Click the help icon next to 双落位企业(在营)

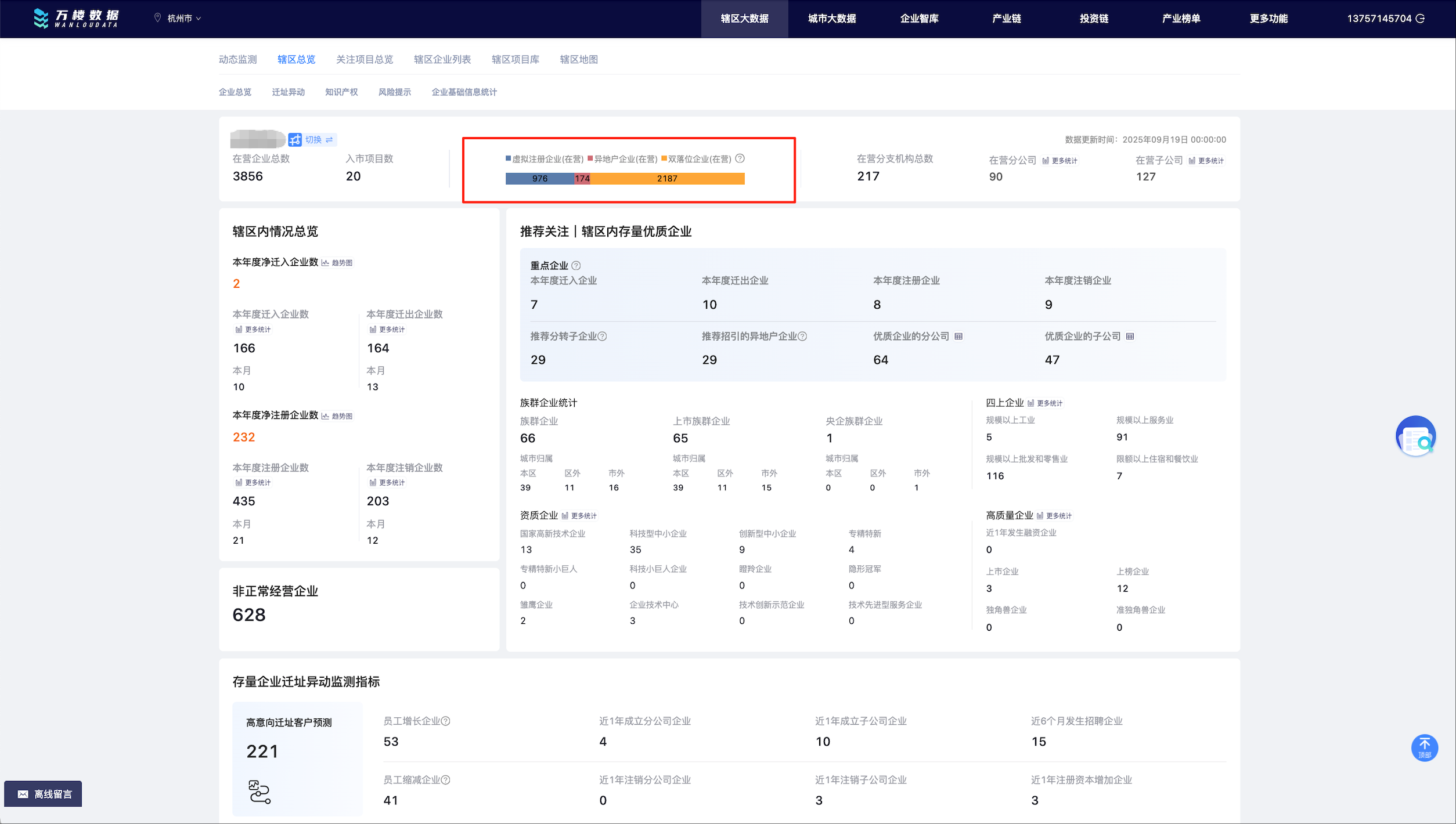click(x=740, y=158)
